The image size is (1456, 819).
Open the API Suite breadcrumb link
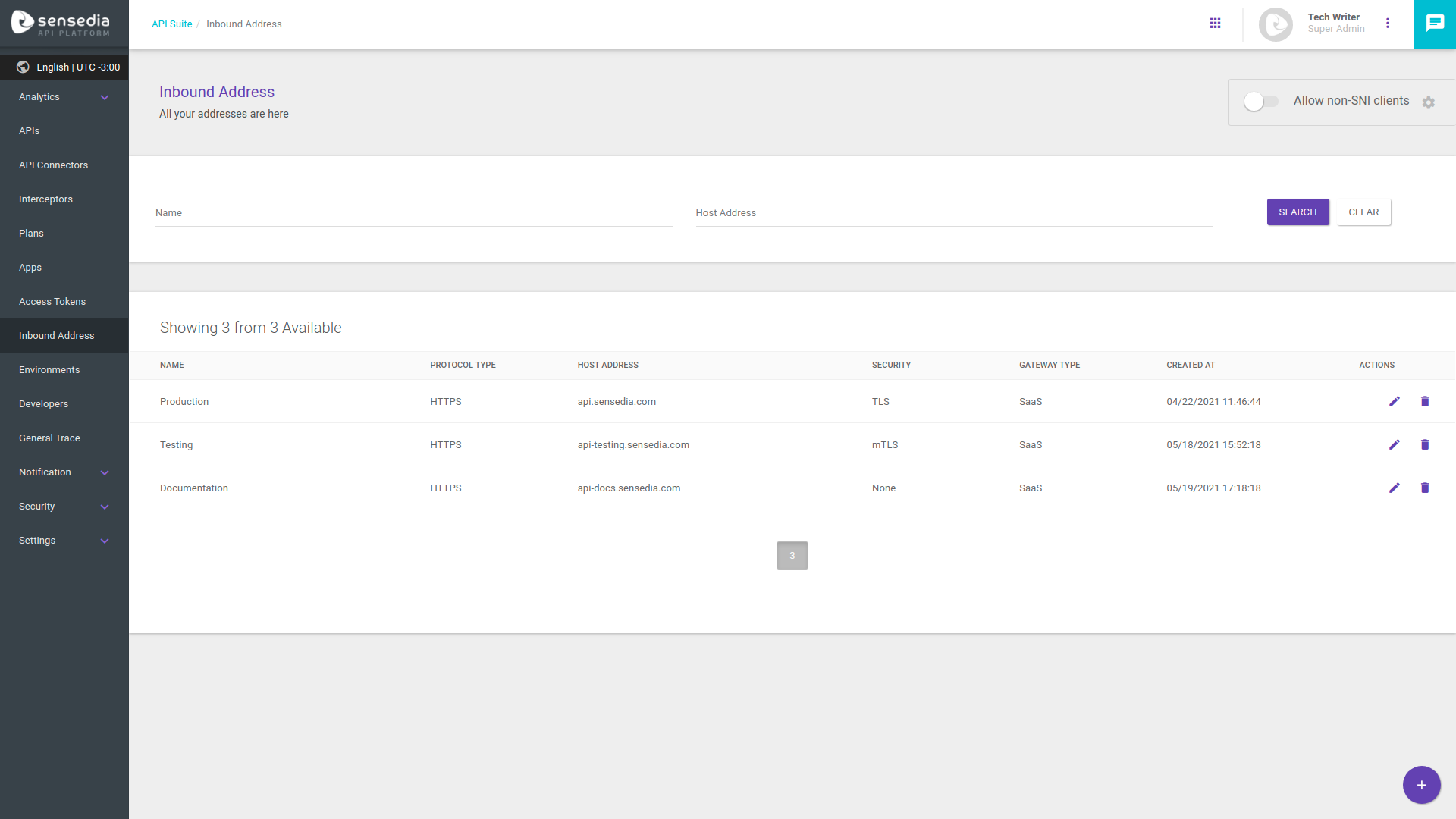pyautogui.click(x=172, y=24)
